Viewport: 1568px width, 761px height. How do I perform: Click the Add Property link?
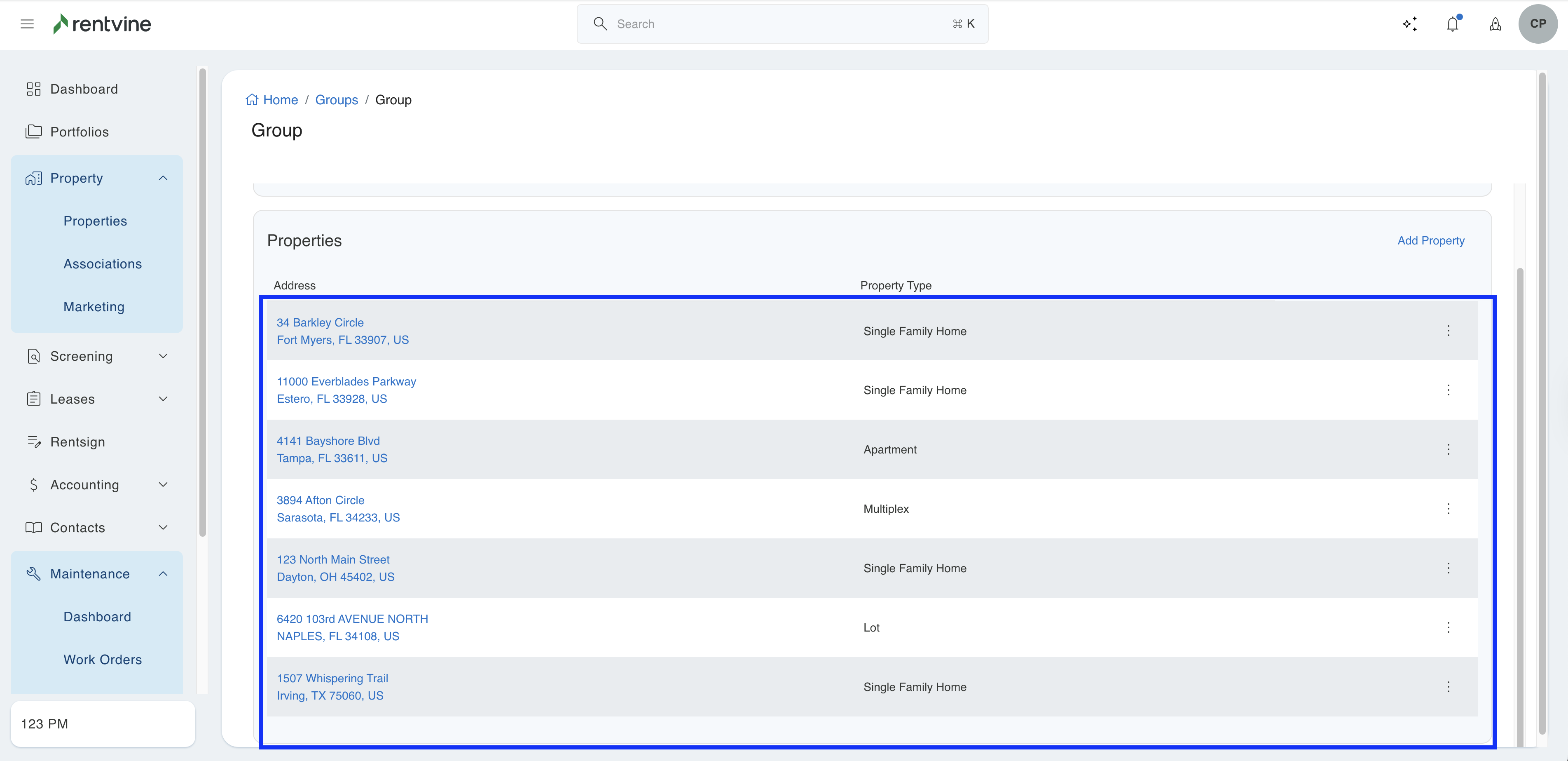1430,241
